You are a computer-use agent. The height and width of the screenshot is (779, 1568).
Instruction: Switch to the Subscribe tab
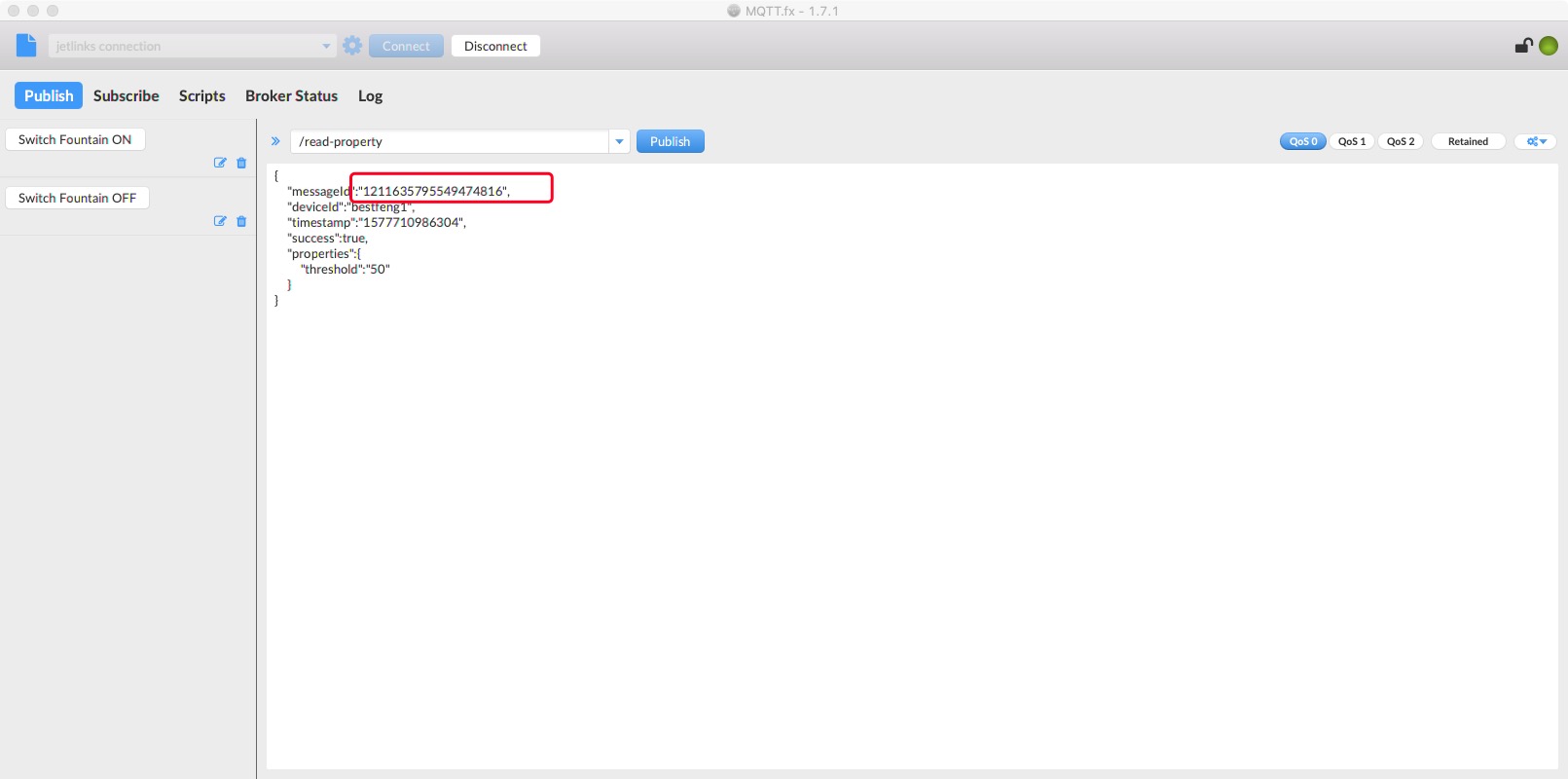coord(126,95)
